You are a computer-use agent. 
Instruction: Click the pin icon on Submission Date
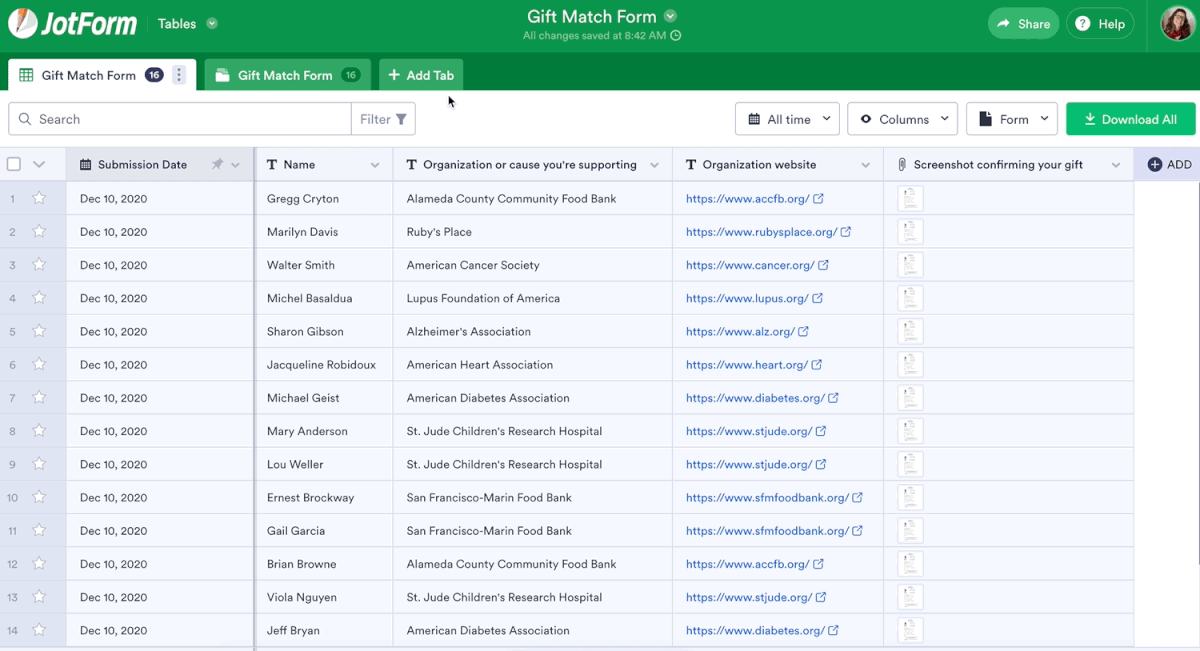tap(217, 165)
